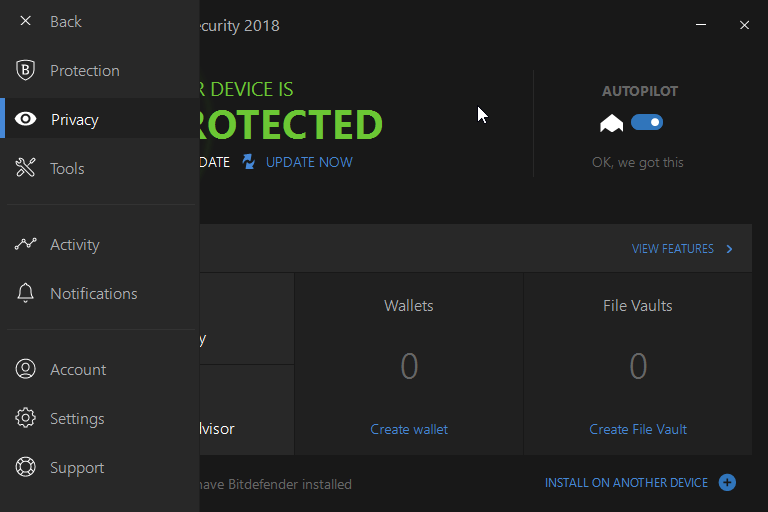Open the Activity menu item
Viewport: 768px width, 512px height.
(x=75, y=244)
